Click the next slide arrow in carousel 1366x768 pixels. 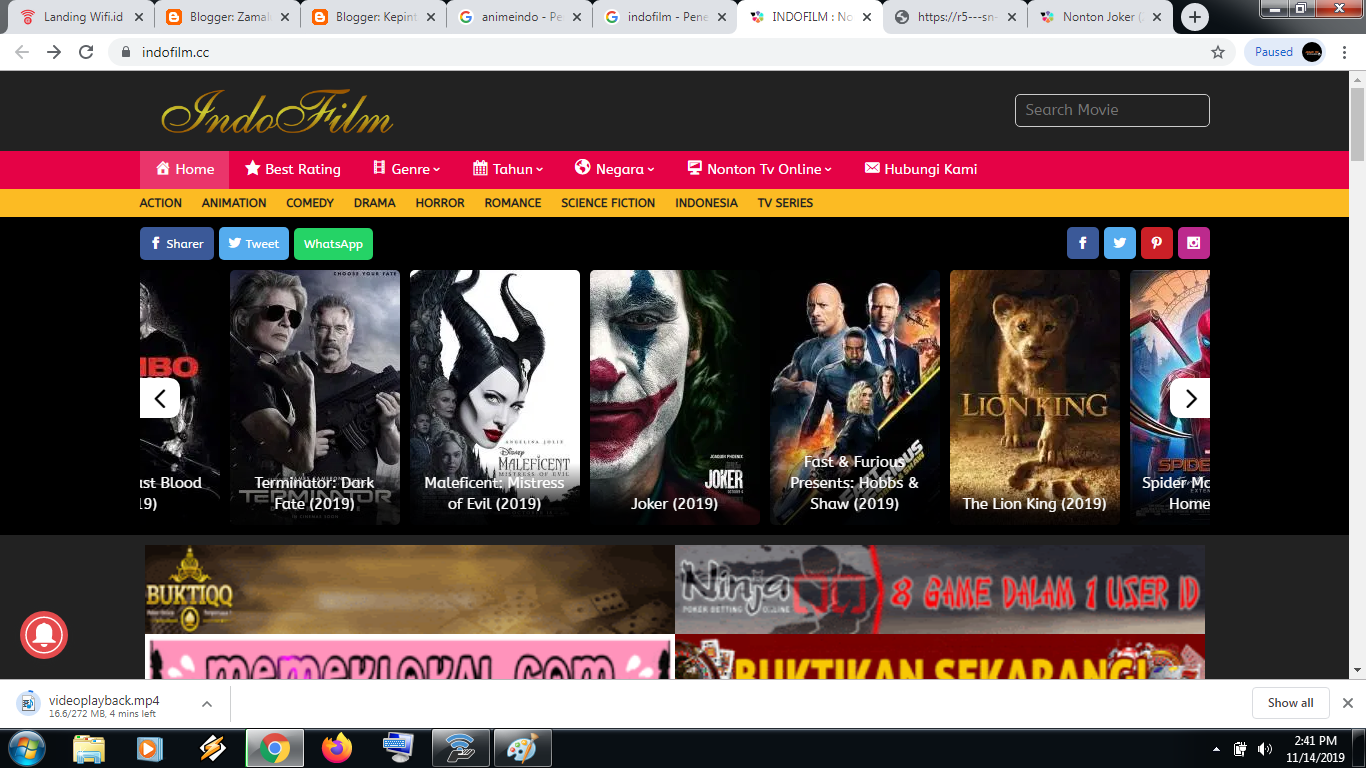(1190, 398)
